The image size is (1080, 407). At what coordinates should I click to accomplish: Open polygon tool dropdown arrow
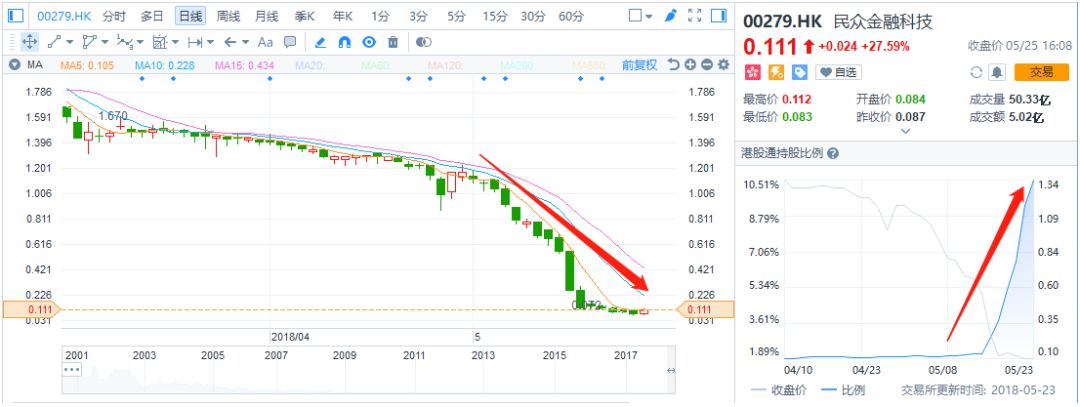[105, 43]
